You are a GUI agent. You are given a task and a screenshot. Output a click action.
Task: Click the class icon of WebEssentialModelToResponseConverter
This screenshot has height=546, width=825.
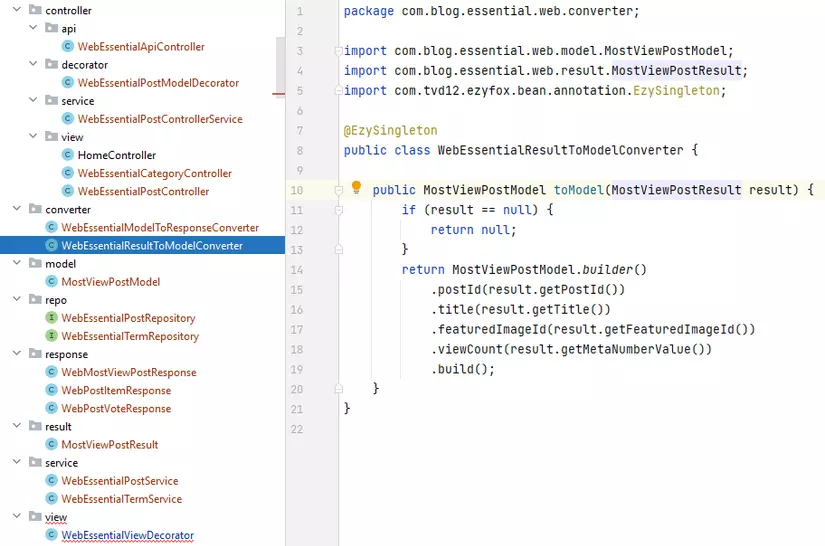pos(51,227)
